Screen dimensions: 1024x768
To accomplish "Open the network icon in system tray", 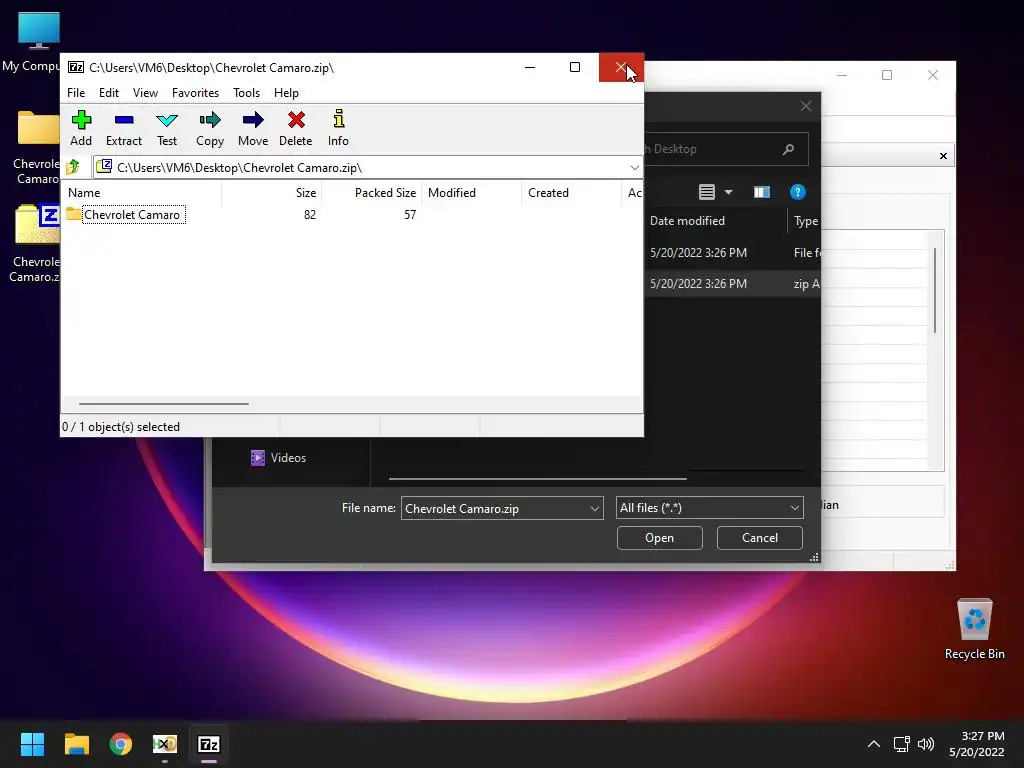I will 902,744.
